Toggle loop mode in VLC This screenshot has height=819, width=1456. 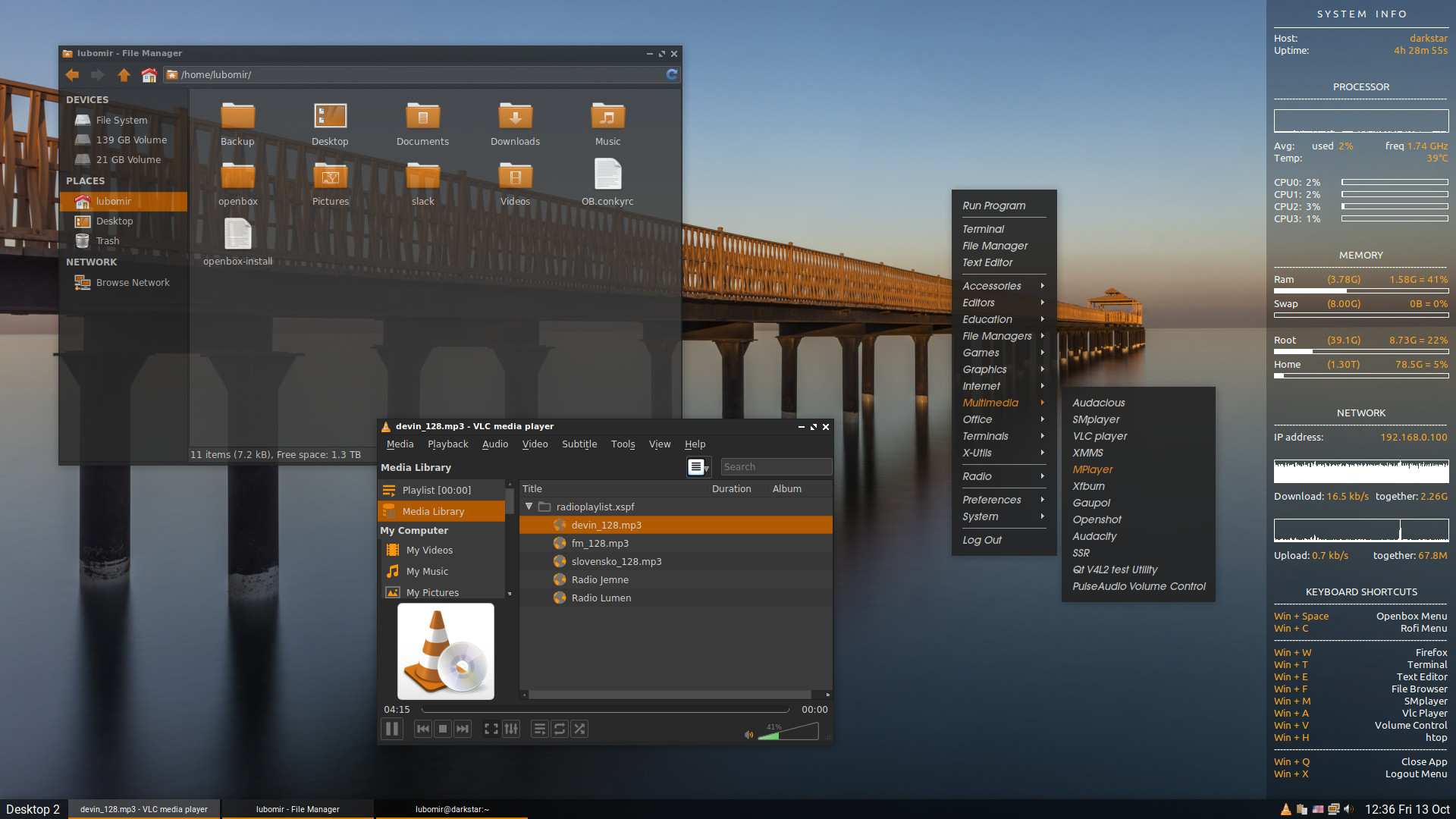click(560, 729)
